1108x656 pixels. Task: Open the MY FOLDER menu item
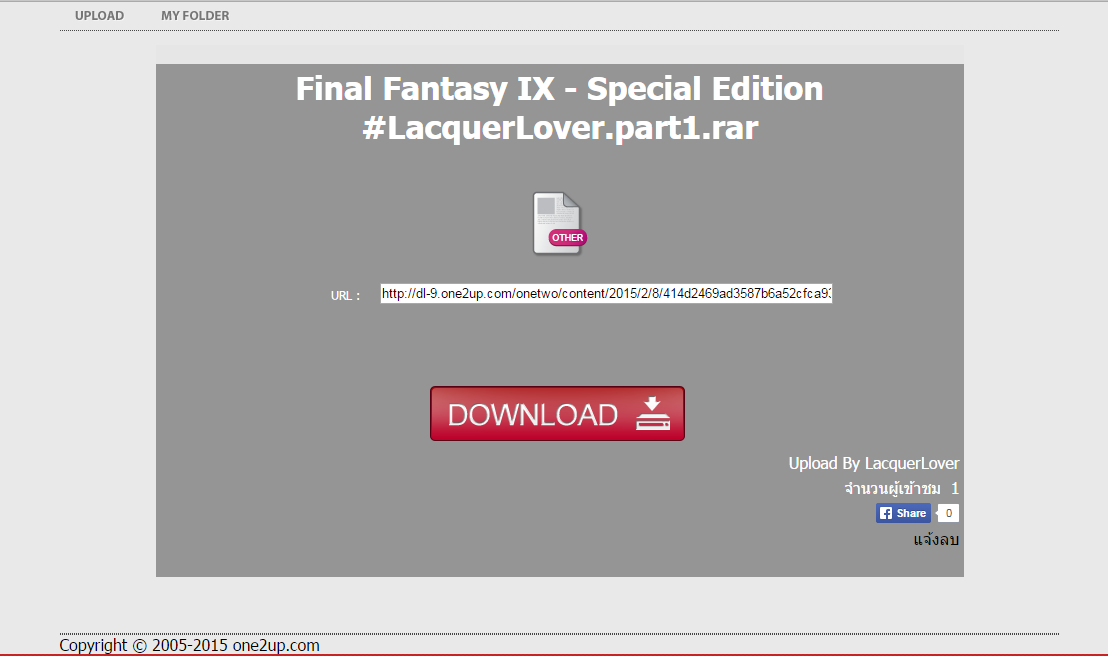tap(195, 16)
